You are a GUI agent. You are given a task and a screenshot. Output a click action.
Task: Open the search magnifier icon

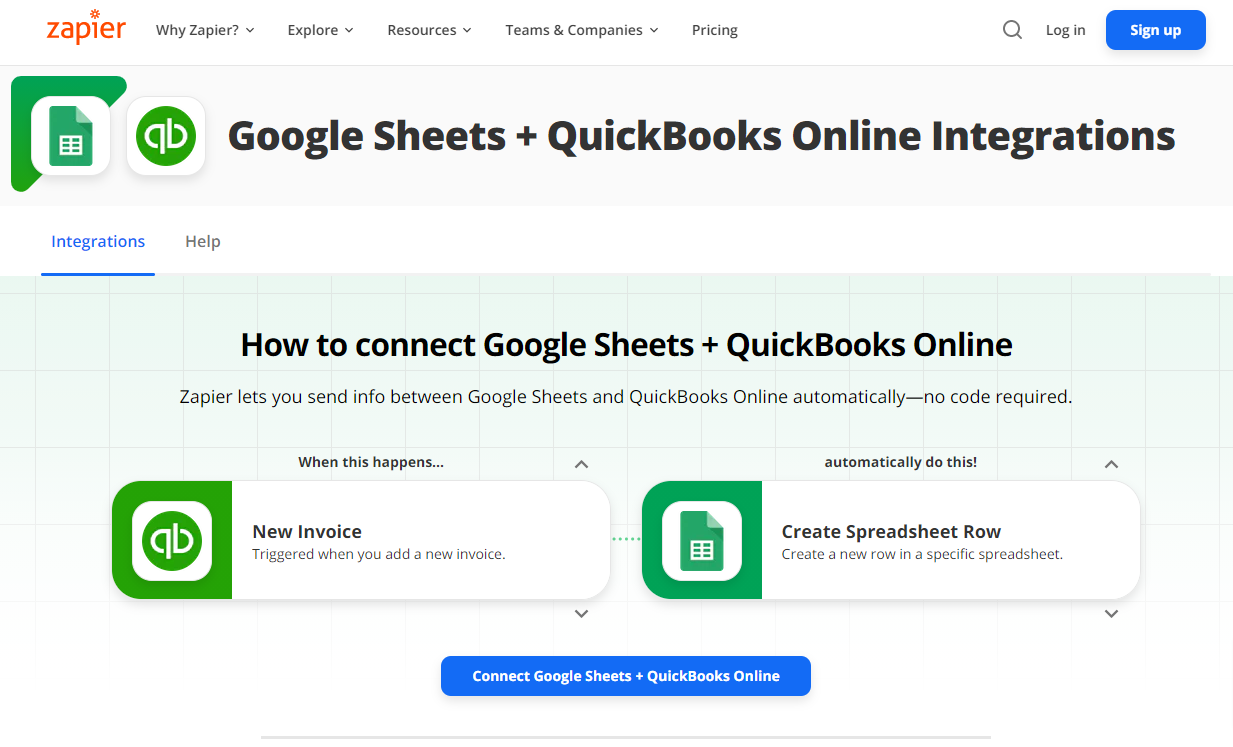(1012, 30)
